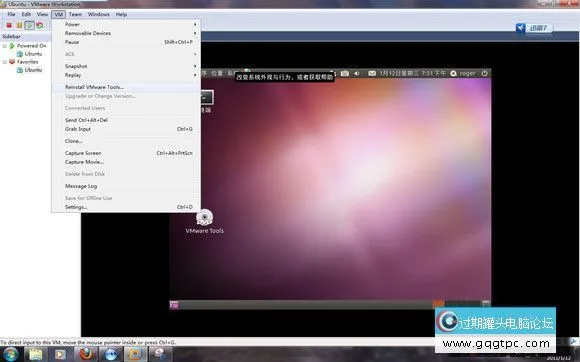The image size is (580, 362).
Task: Choose Send Ctrl+Alt+Del
Action: tap(126, 120)
